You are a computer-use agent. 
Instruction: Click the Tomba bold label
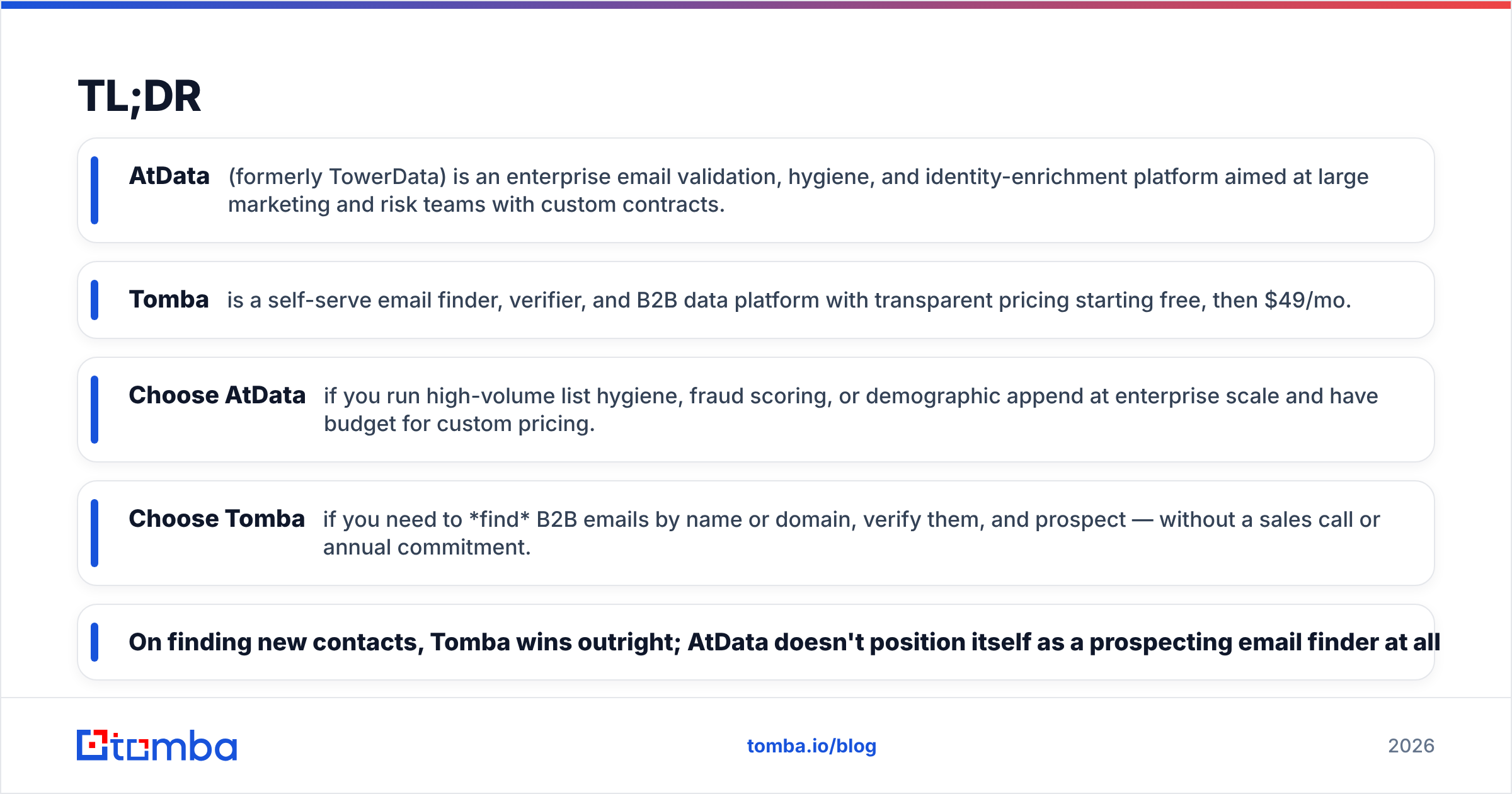(169, 299)
